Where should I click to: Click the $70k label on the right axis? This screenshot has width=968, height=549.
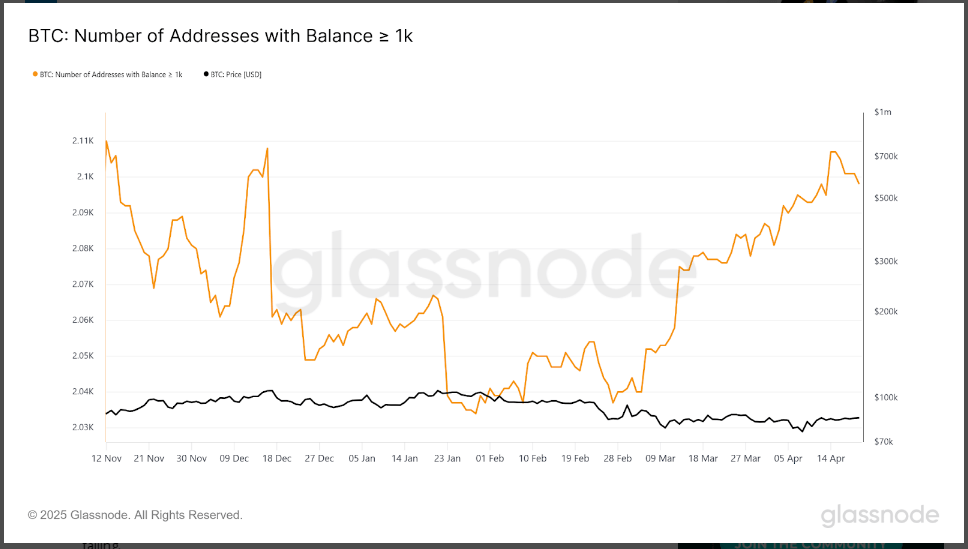pyautogui.click(x=884, y=441)
